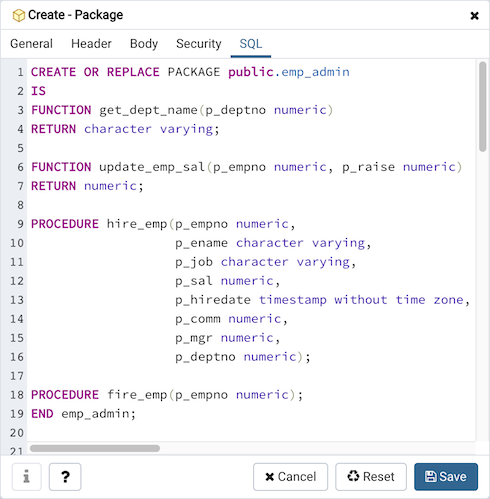Click 'p_raise' parameter on line 6
The width and height of the screenshot is (490, 499).
coord(368,167)
